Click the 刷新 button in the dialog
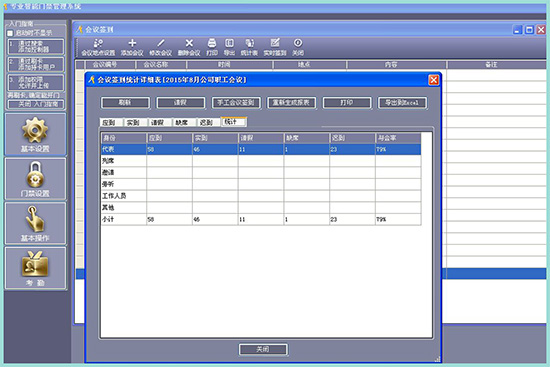550x367 pixels. coord(125,103)
